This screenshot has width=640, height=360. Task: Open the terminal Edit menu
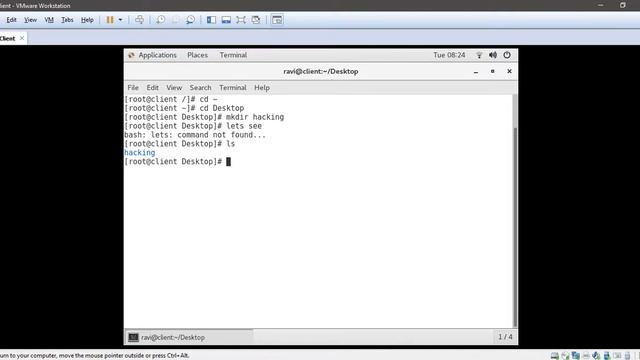153,88
